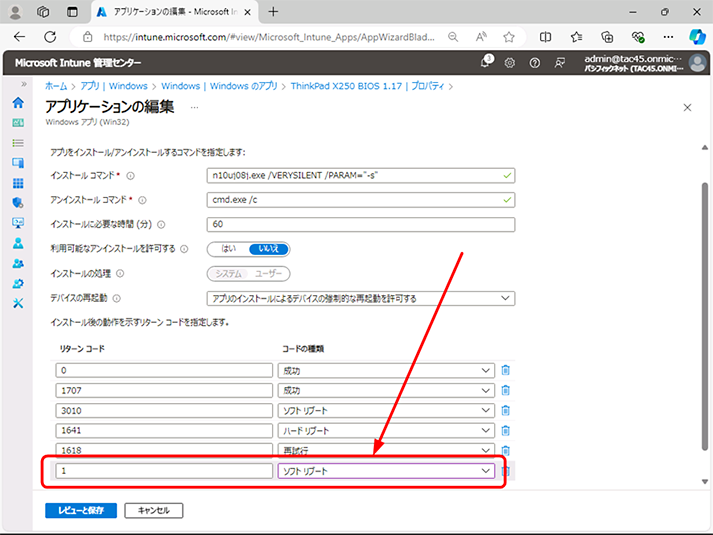Edit the install command field

tap(361, 175)
